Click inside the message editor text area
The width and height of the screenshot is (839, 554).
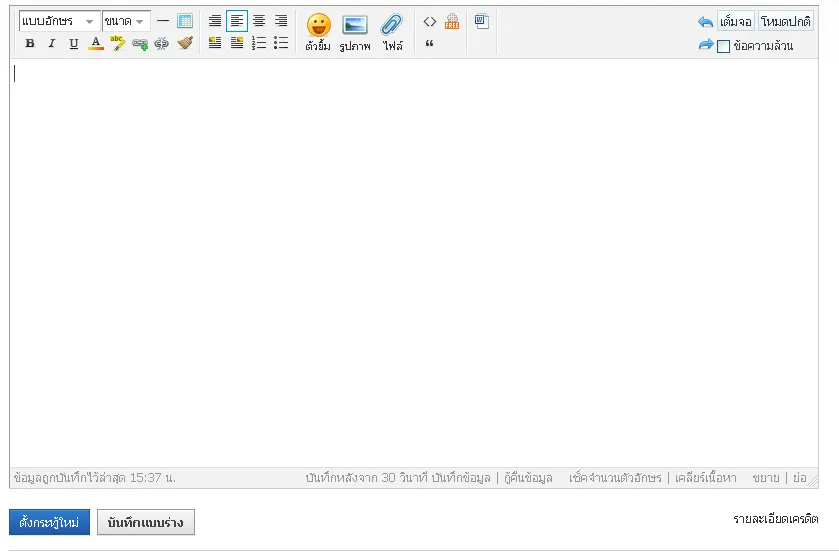coord(414,263)
